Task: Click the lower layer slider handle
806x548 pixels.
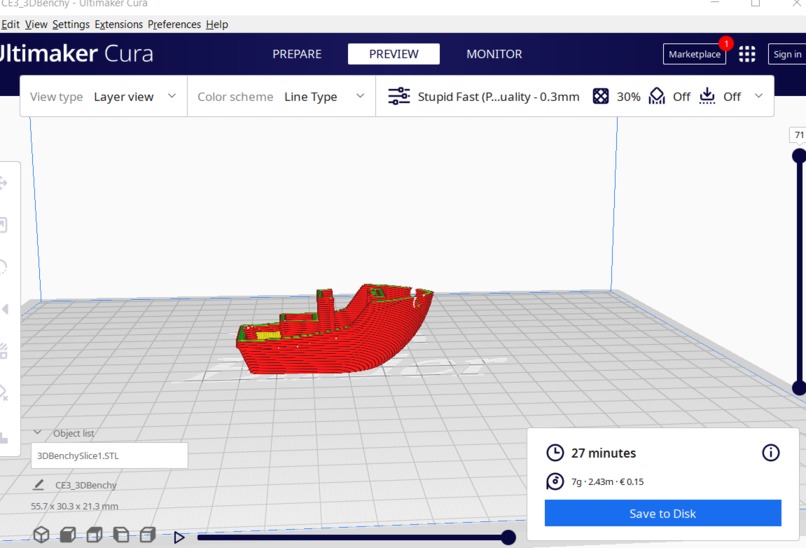Action: point(799,388)
